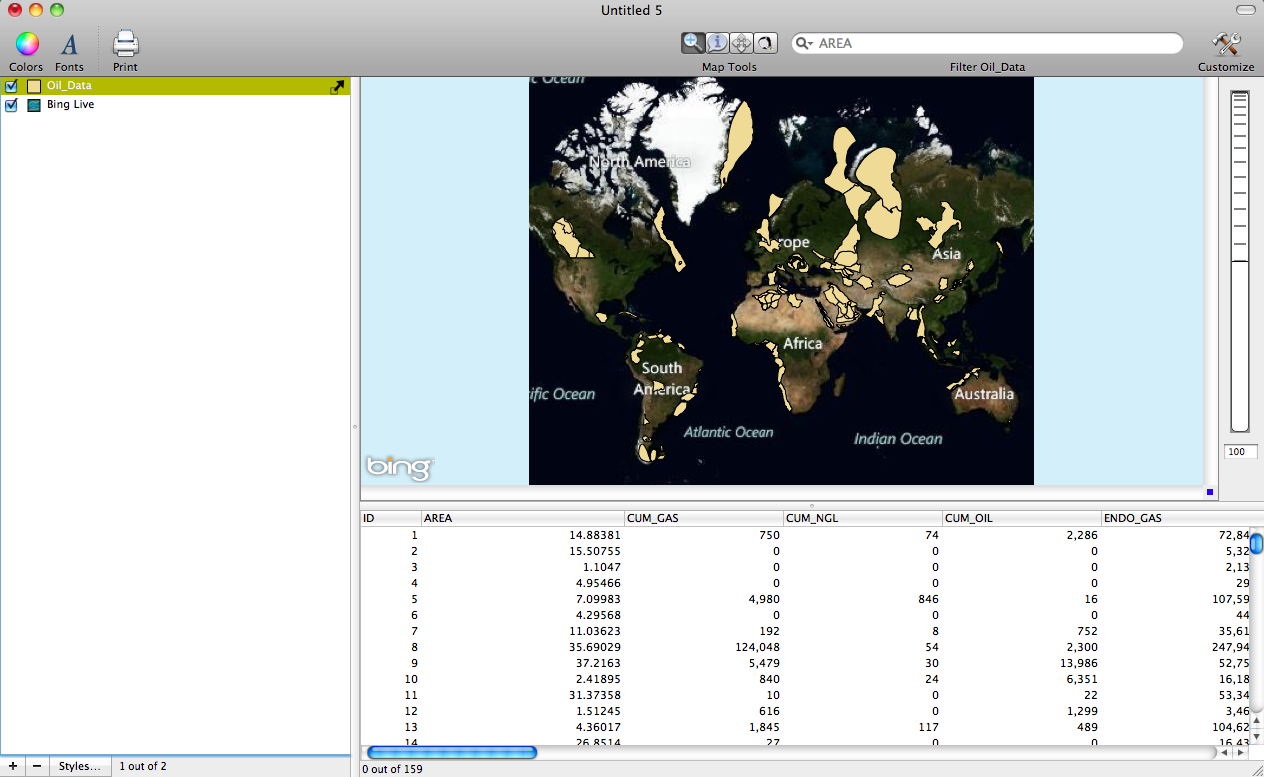The width and height of the screenshot is (1264, 777).
Task: Open the Customize toolbar panel
Action: click(x=1225, y=44)
